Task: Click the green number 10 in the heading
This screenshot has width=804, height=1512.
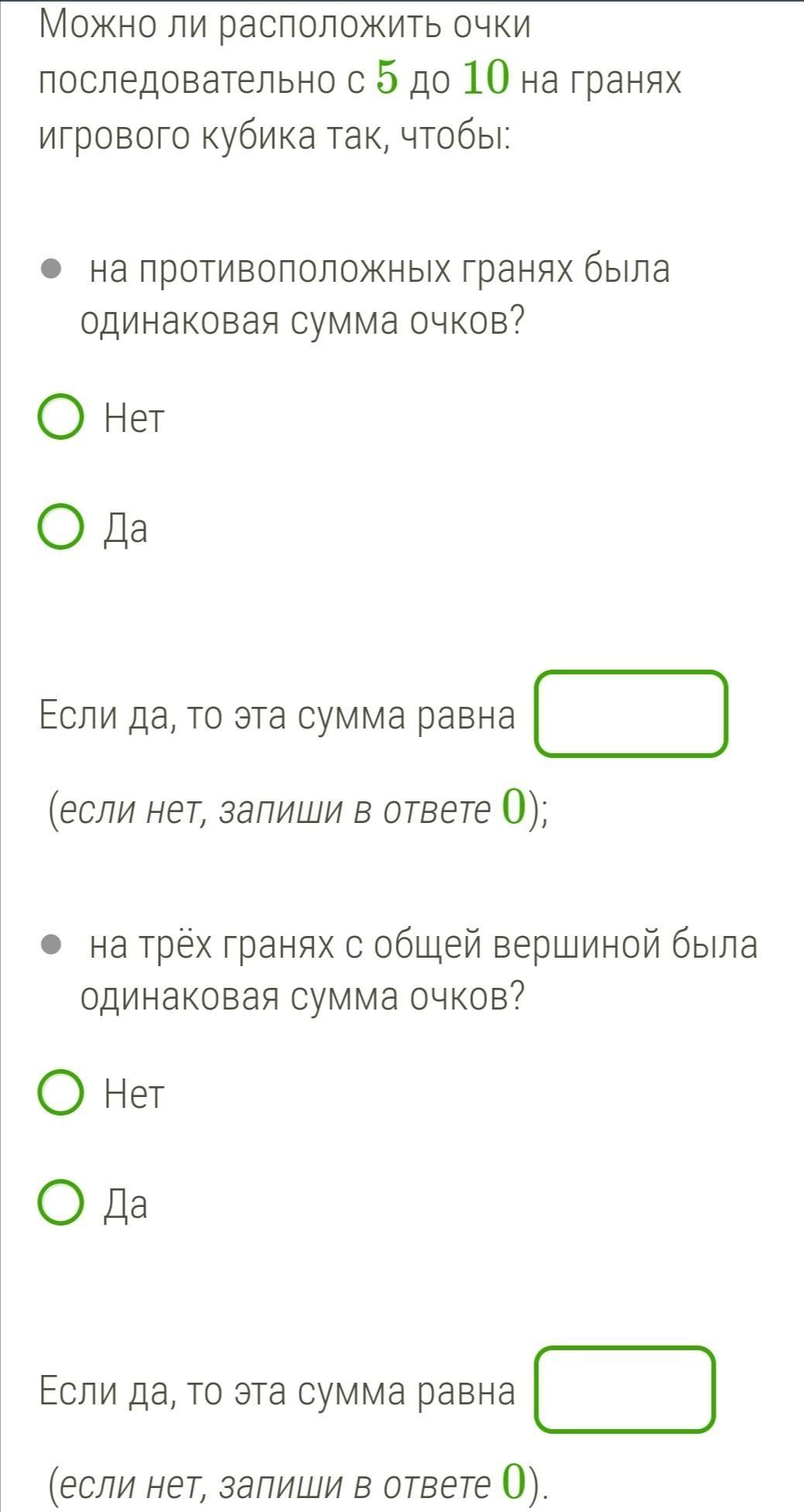Action: 486,79
